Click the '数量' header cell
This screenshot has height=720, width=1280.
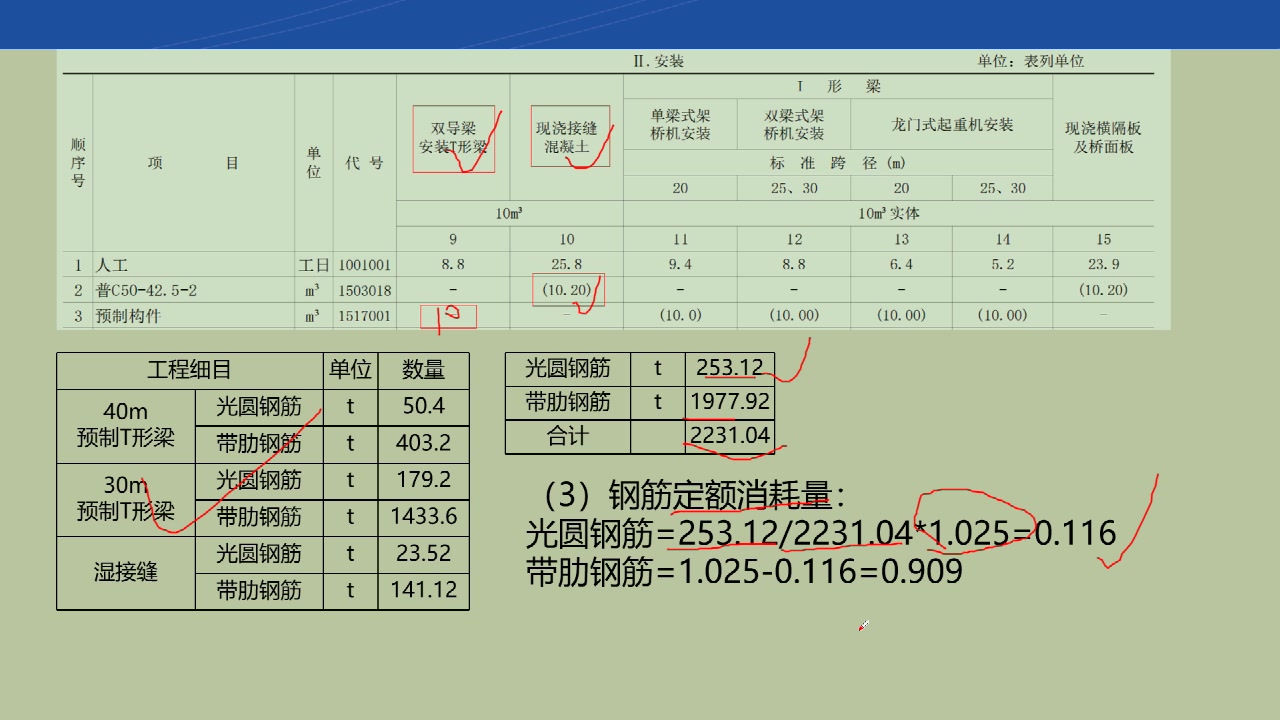[423, 370]
